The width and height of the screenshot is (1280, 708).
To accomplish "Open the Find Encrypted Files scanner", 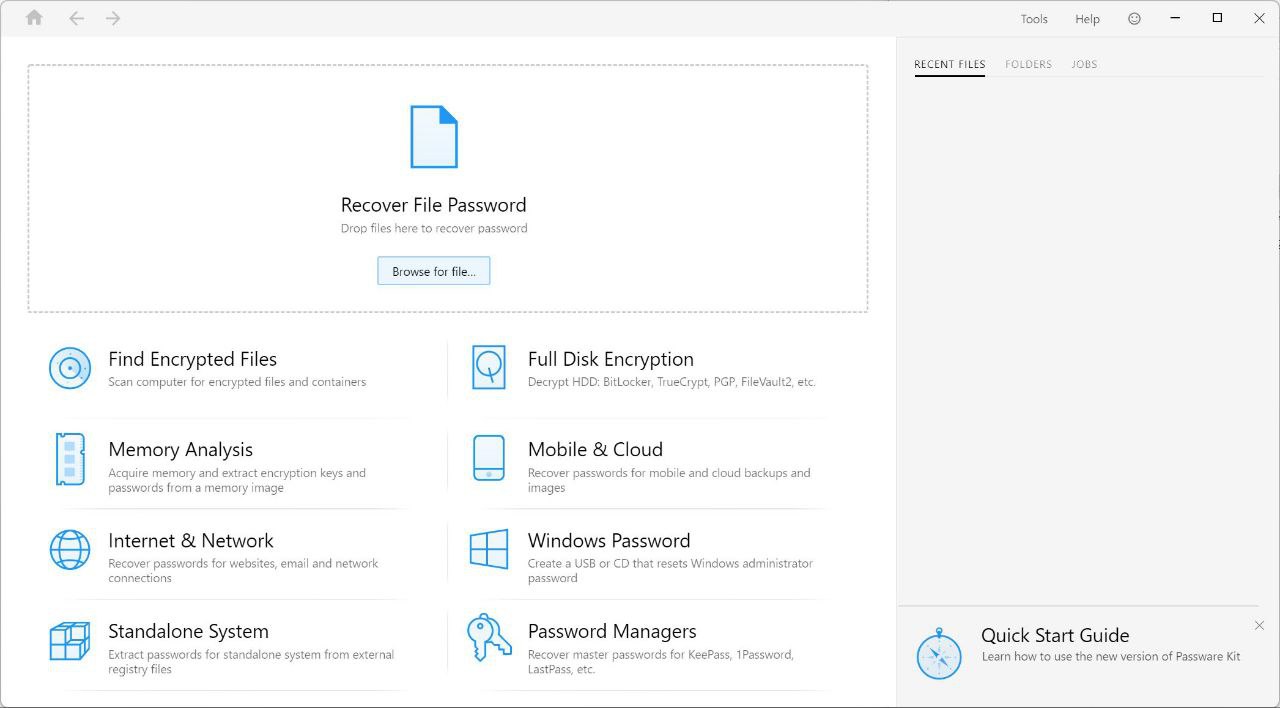I will (x=192, y=358).
